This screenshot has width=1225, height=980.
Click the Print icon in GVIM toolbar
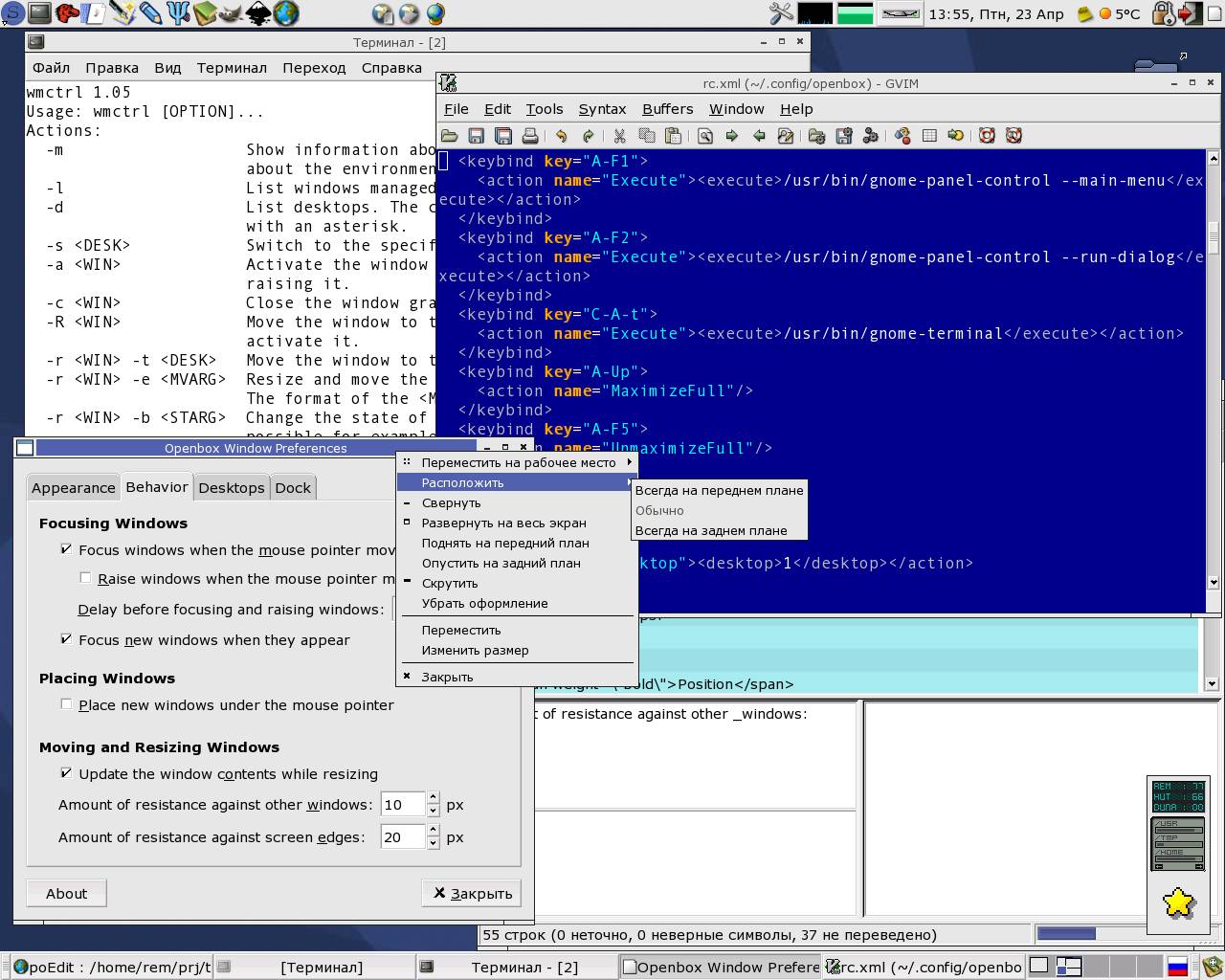pos(530,136)
